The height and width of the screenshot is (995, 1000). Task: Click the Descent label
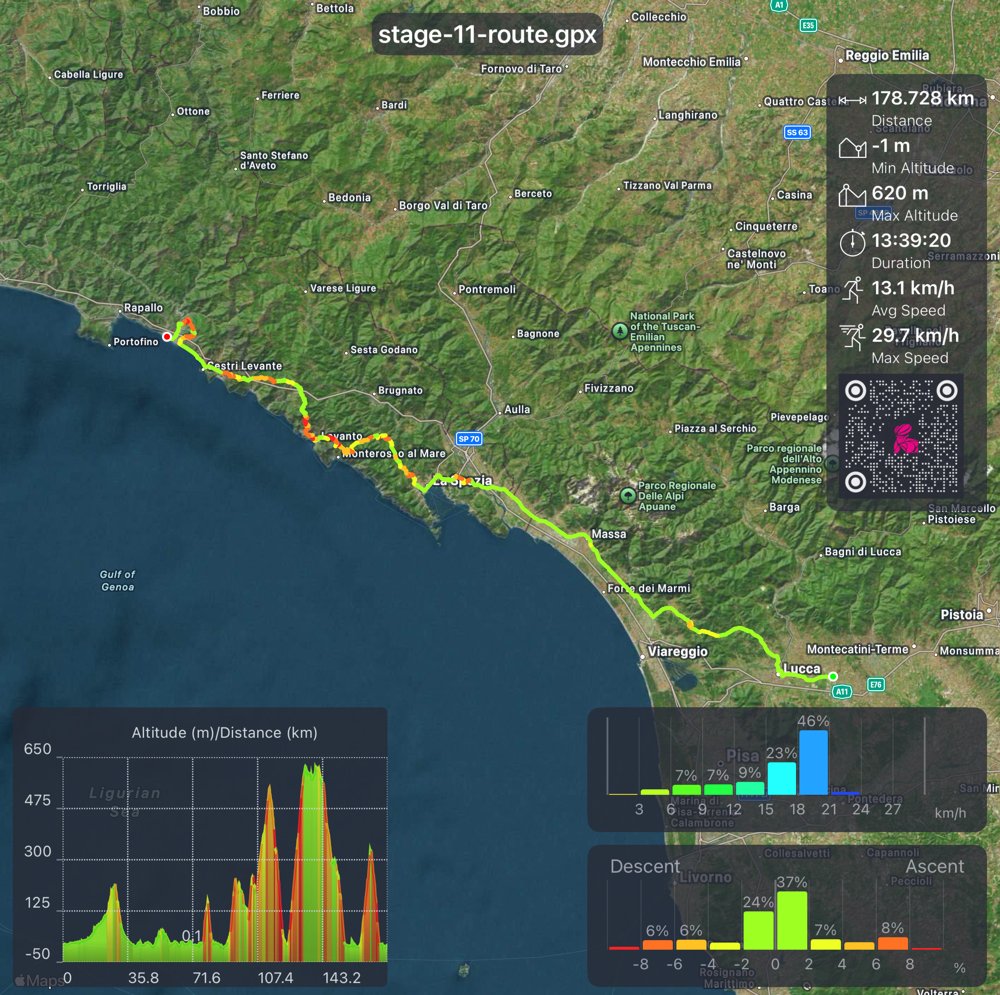pos(645,866)
